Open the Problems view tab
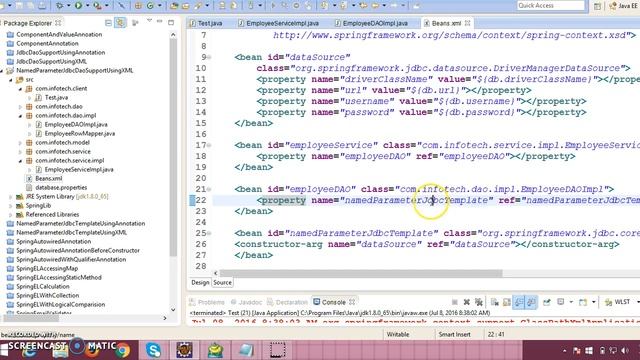Viewport: 640px width, 360px height. click(x=207, y=302)
